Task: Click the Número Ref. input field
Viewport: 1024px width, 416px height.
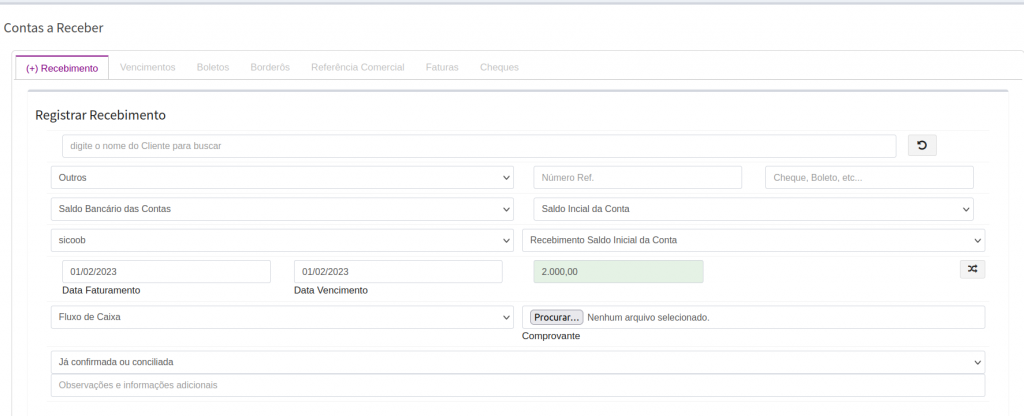Action: [637, 177]
